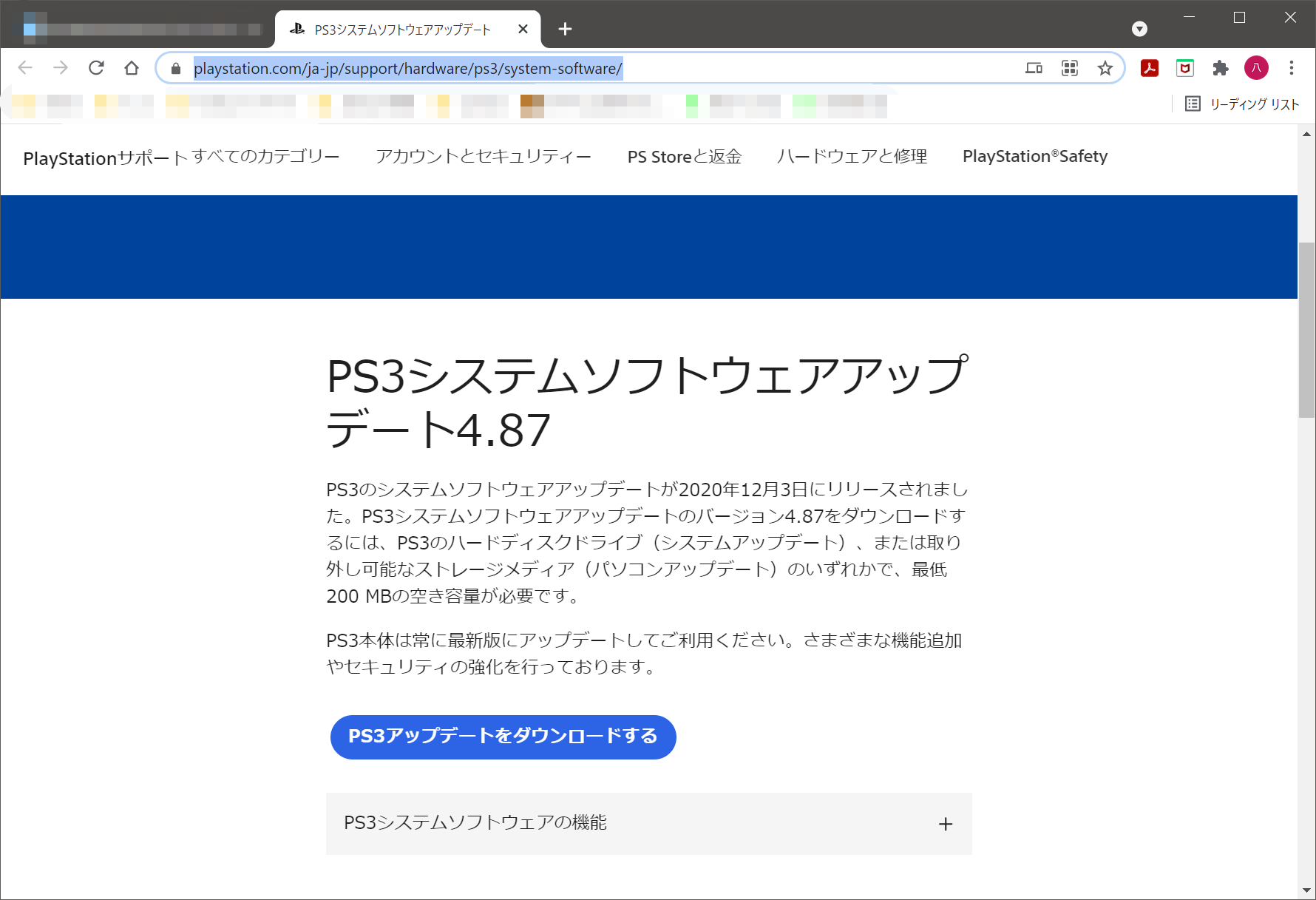Open a new tab with the plus icon
The image size is (1316, 900).
pos(566,29)
